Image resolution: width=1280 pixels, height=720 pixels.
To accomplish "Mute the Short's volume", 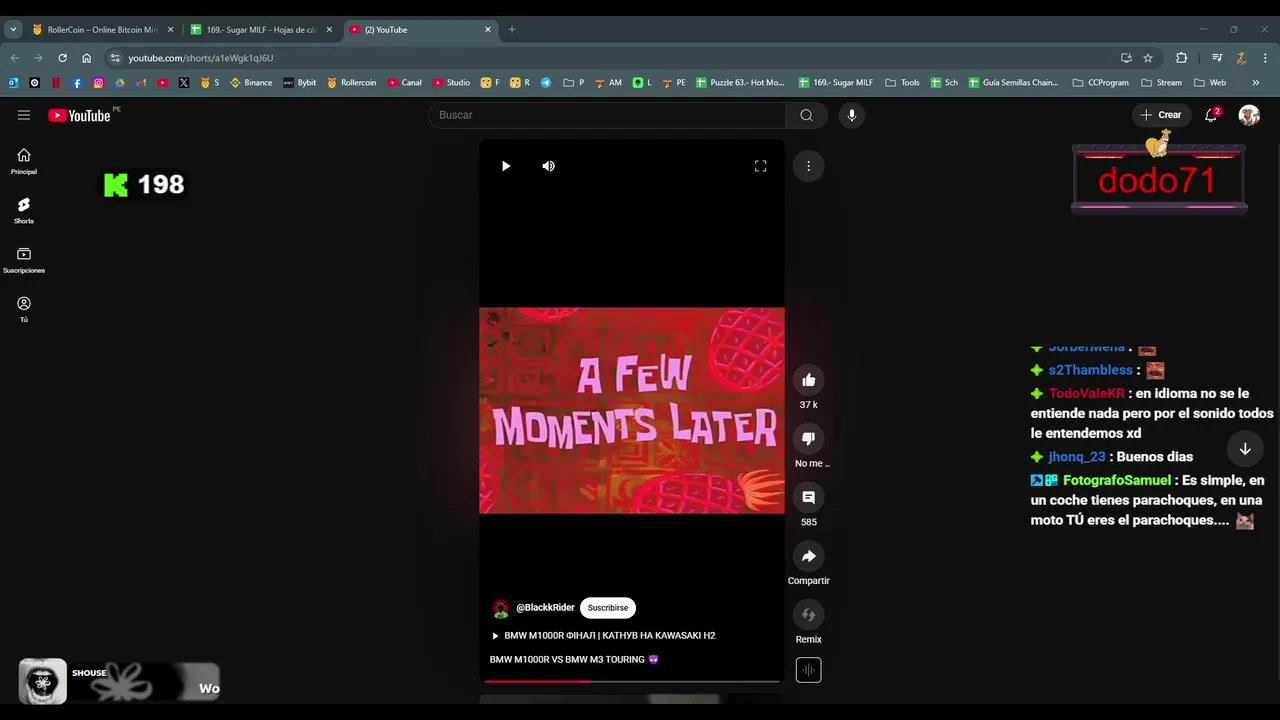I will click(x=548, y=166).
